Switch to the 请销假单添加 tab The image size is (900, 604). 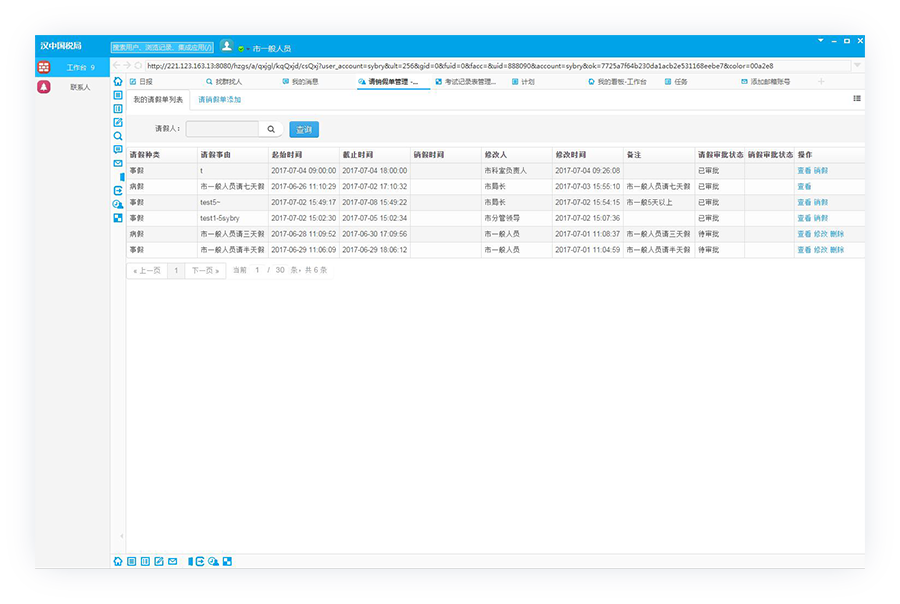[219, 100]
